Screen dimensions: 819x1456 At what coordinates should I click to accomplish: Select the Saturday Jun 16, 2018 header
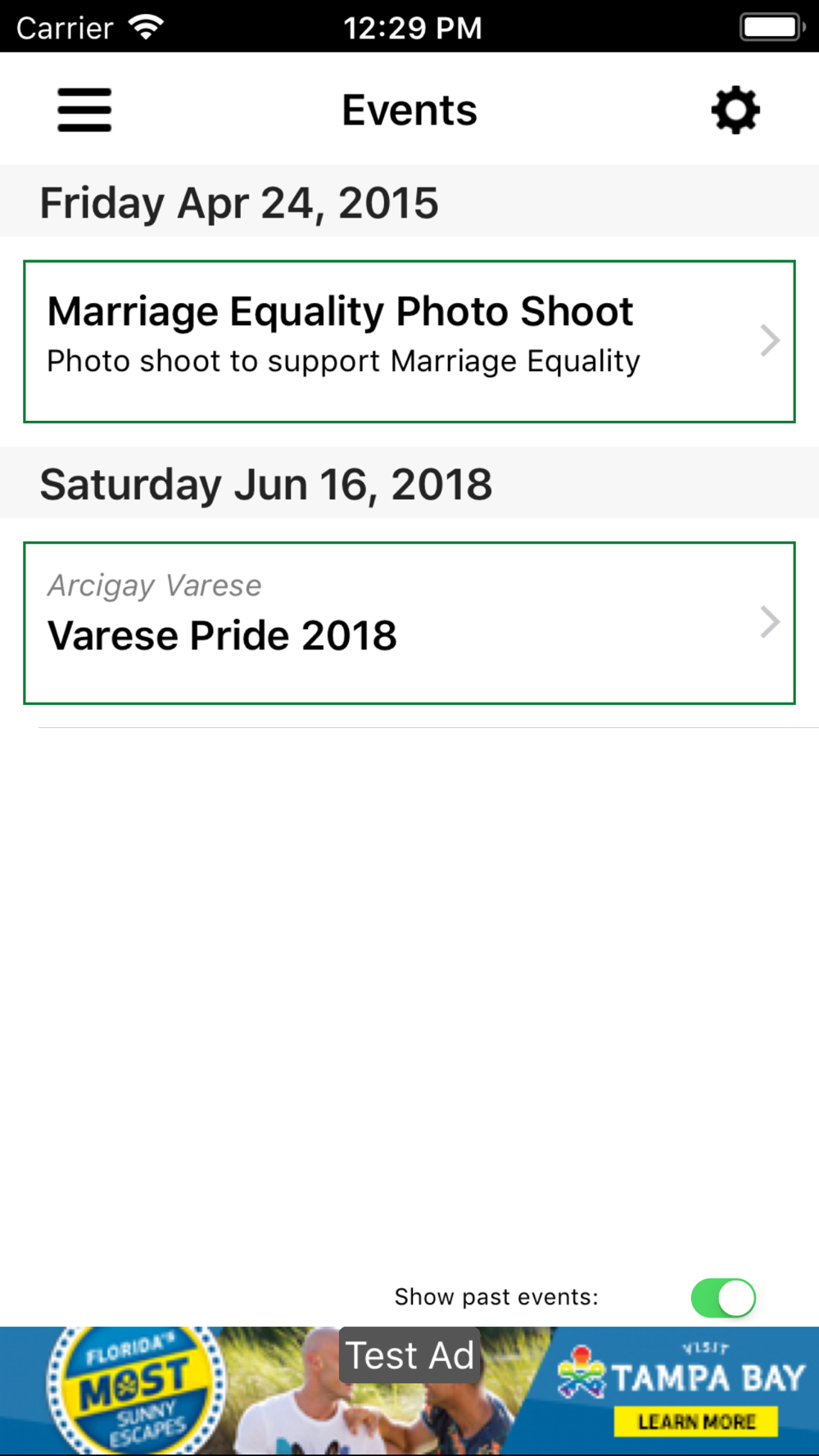point(409,483)
